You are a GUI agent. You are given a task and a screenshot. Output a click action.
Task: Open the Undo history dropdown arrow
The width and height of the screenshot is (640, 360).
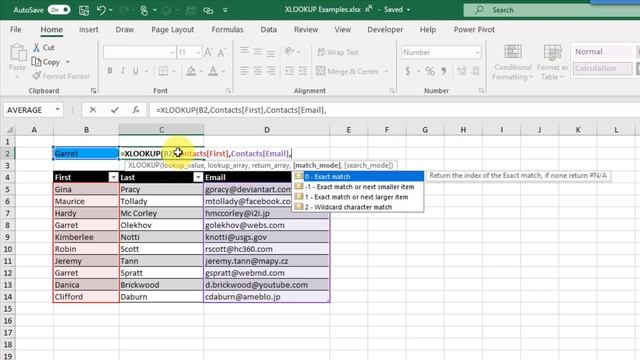pyautogui.click(x=111, y=10)
